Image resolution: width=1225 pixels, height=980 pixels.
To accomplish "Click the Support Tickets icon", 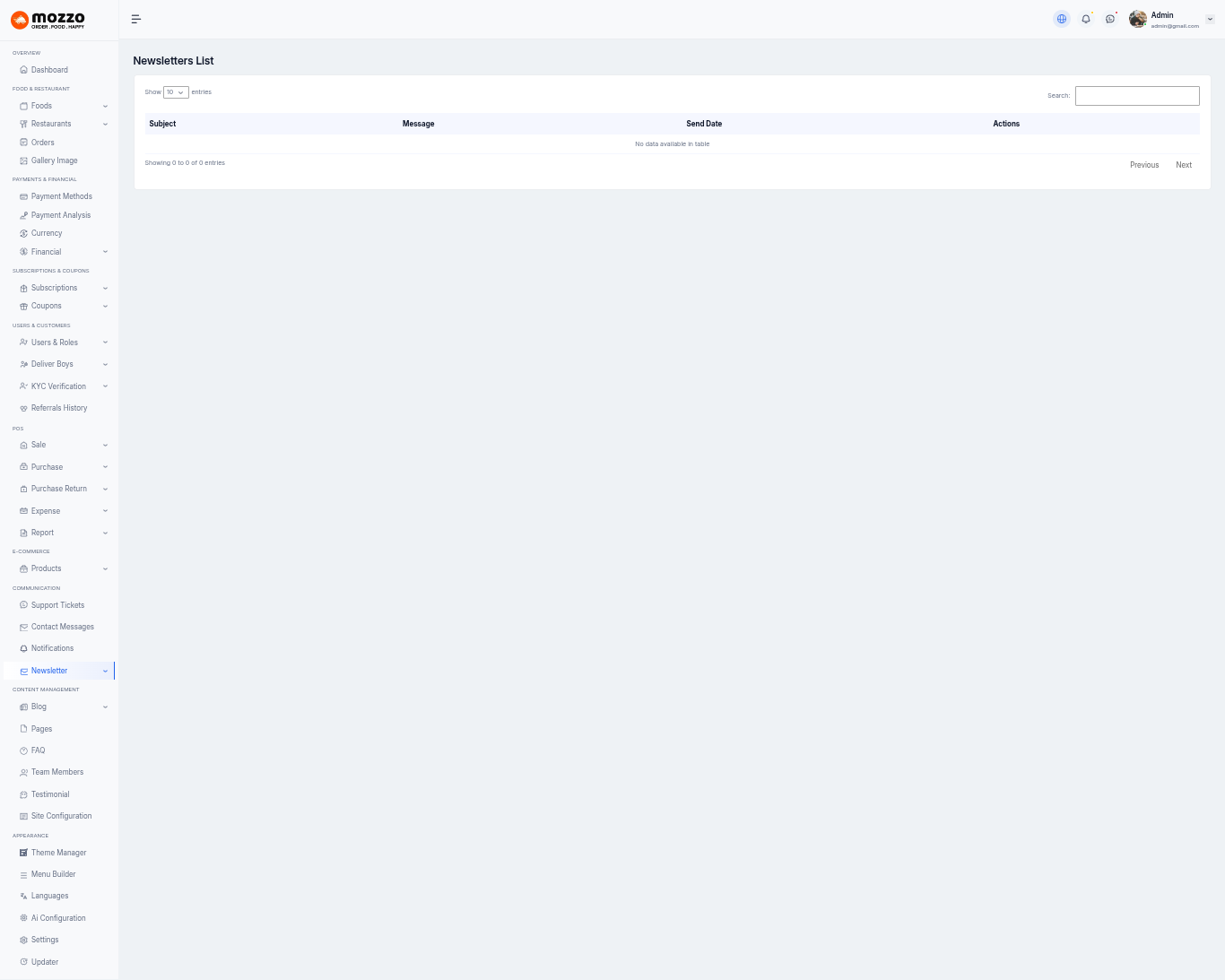I will click(24, 605).
